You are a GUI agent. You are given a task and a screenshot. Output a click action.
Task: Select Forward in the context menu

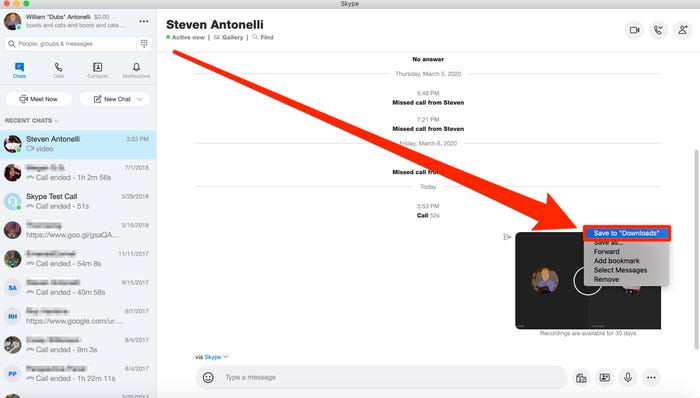point(606,252)
